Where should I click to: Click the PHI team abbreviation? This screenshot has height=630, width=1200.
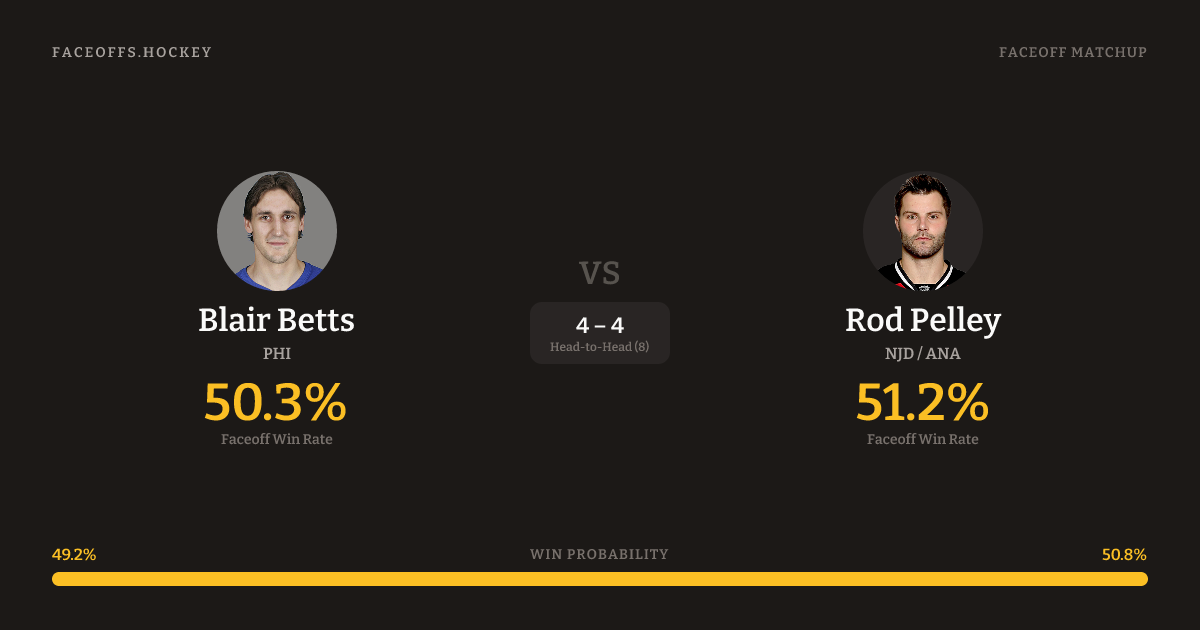[277, 354]
